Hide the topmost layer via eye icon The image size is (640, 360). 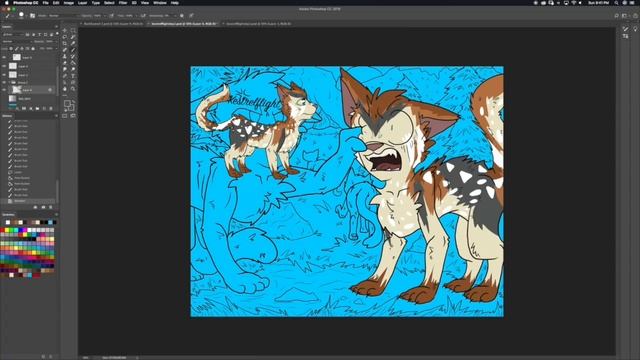pyautogui.click(x=4, y=57)
